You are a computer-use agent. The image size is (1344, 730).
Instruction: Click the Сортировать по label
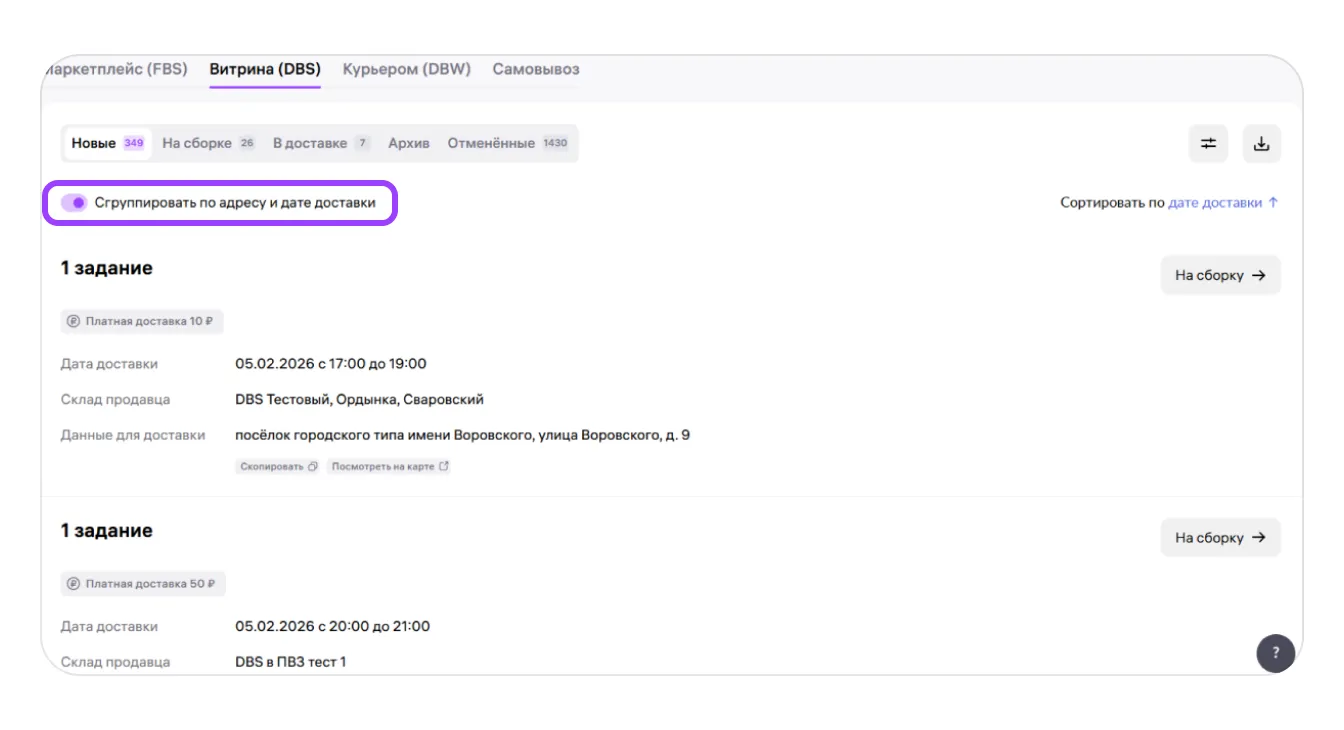point(1112,202)
